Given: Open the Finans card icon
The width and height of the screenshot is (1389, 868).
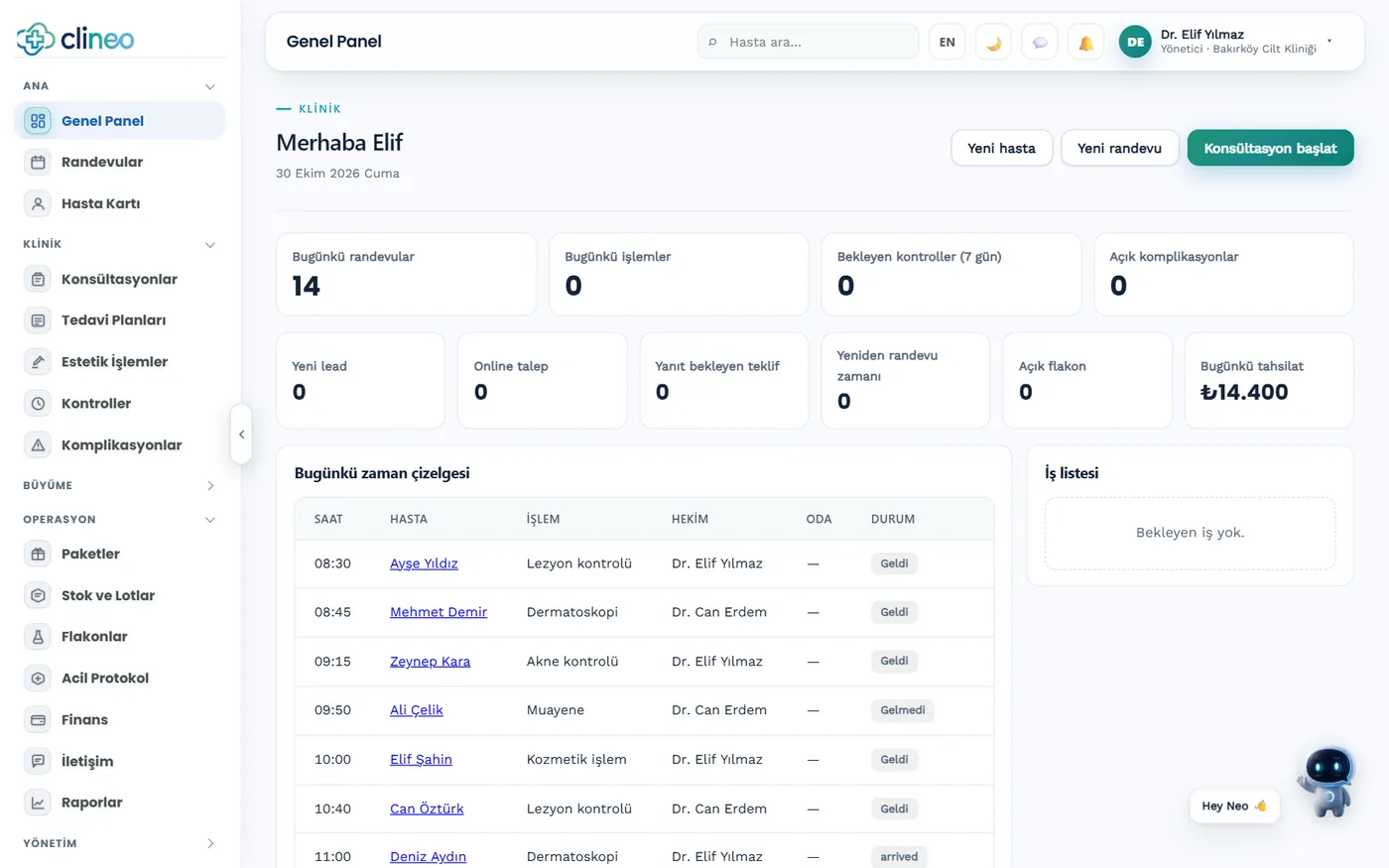Looking at the screenshot, I should 38,720.
